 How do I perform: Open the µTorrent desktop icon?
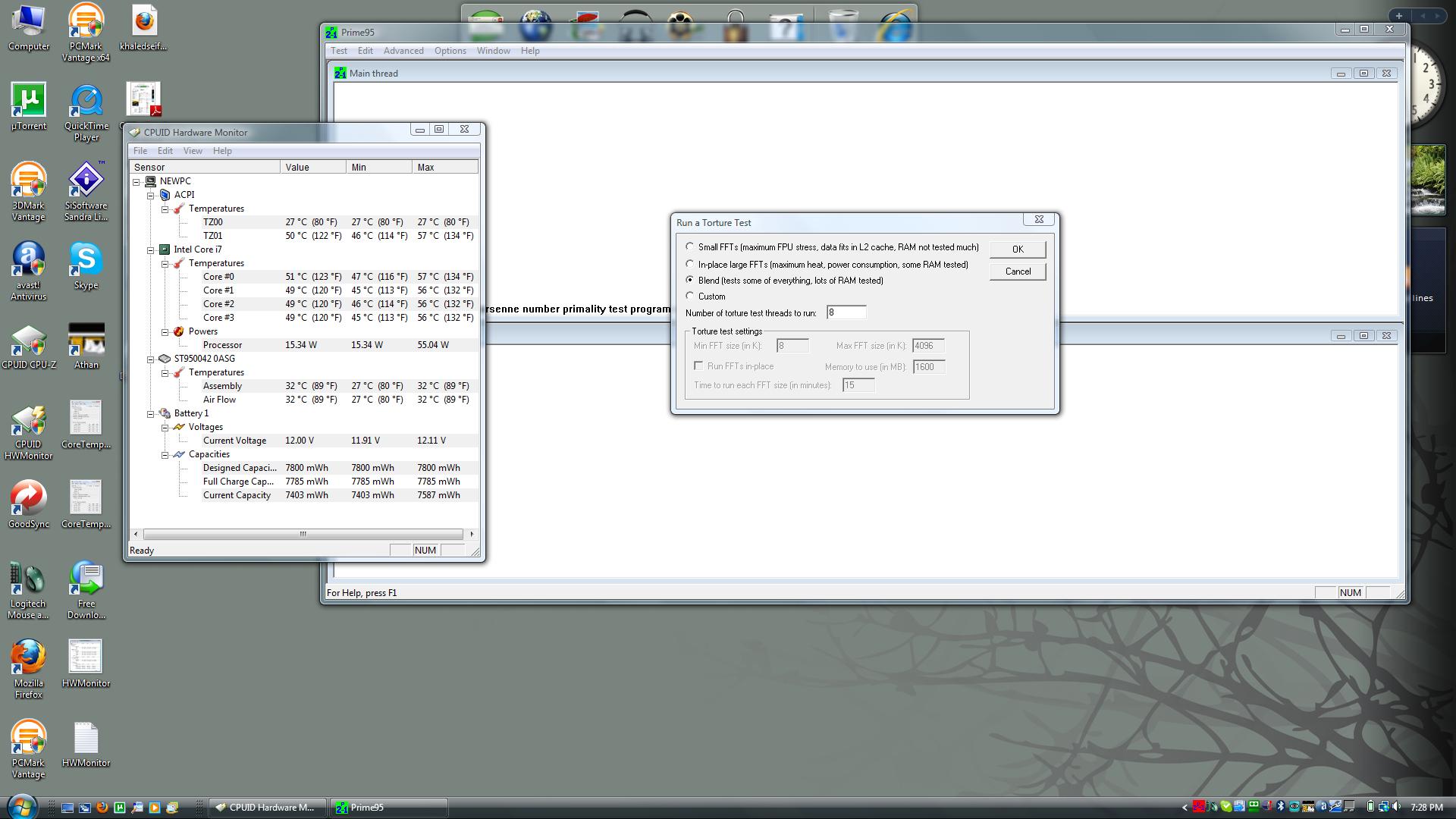point(29,107)
